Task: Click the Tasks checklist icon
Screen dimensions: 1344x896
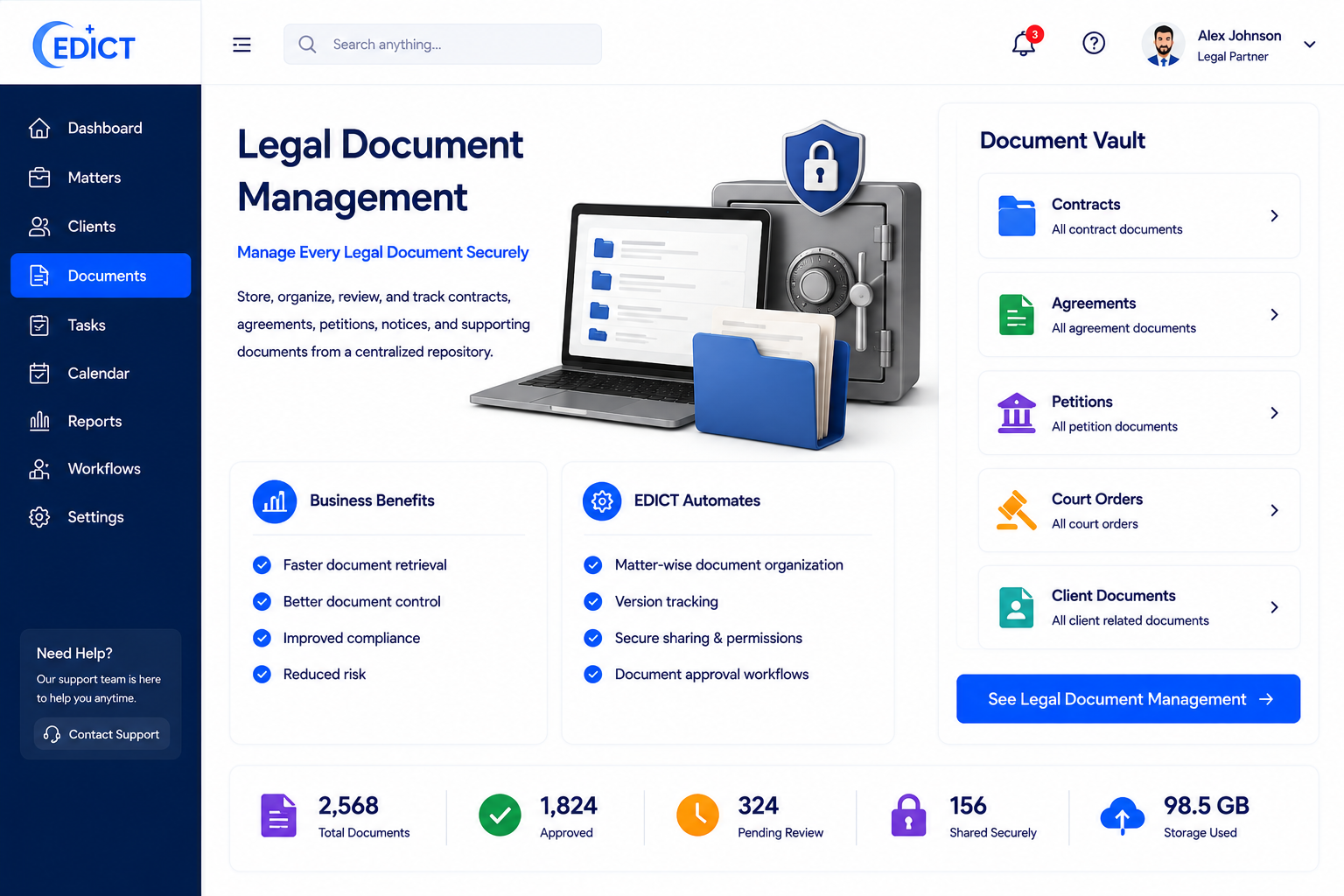Action: 39,325
